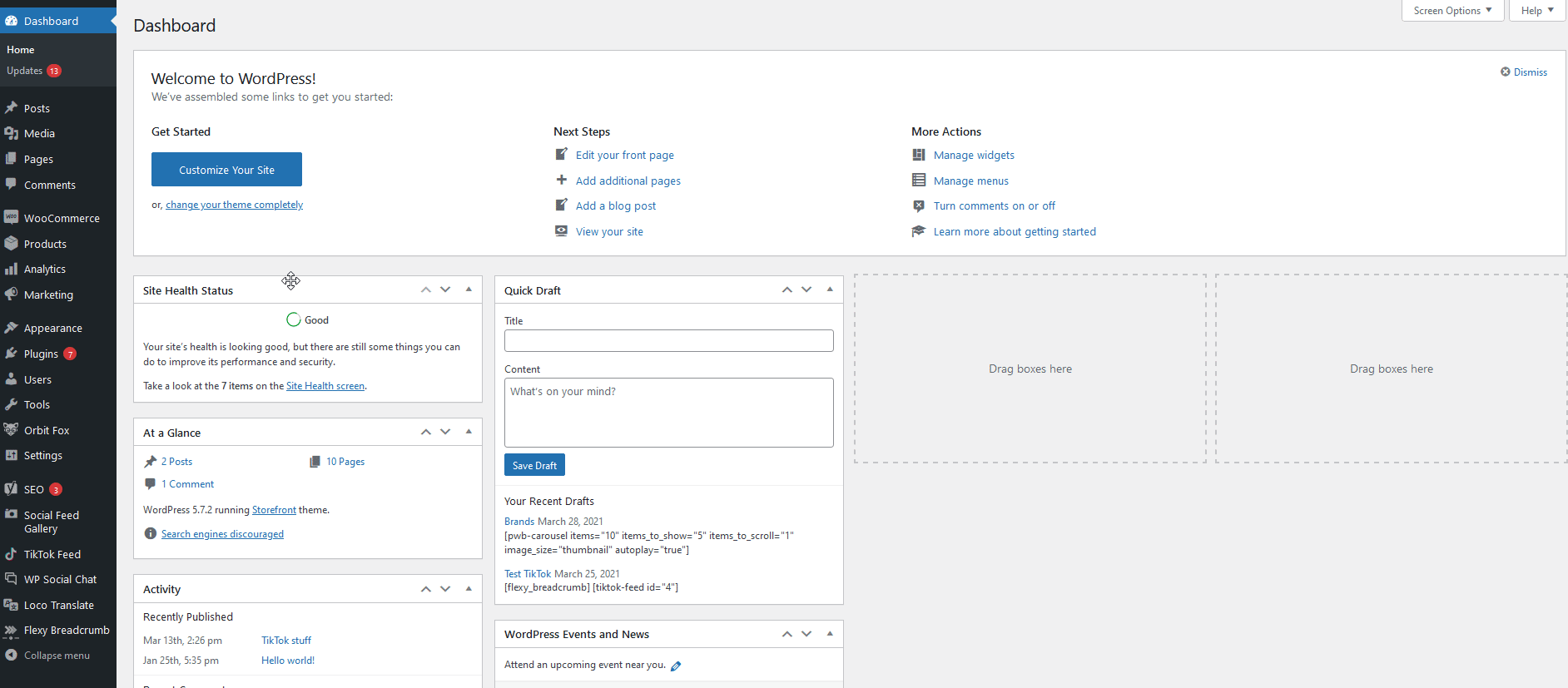Click the Save Draft button

pyautogui.click(x=534, y=465)
